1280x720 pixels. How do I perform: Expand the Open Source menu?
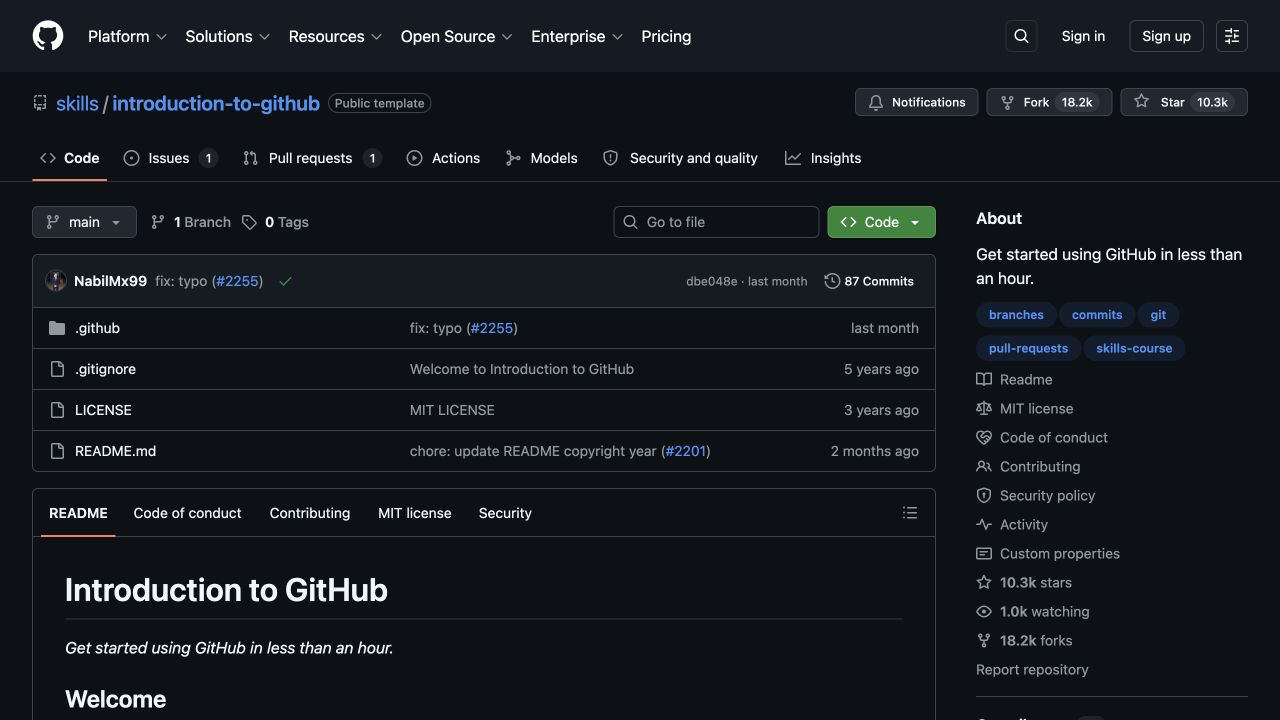[x=456, y=36]
